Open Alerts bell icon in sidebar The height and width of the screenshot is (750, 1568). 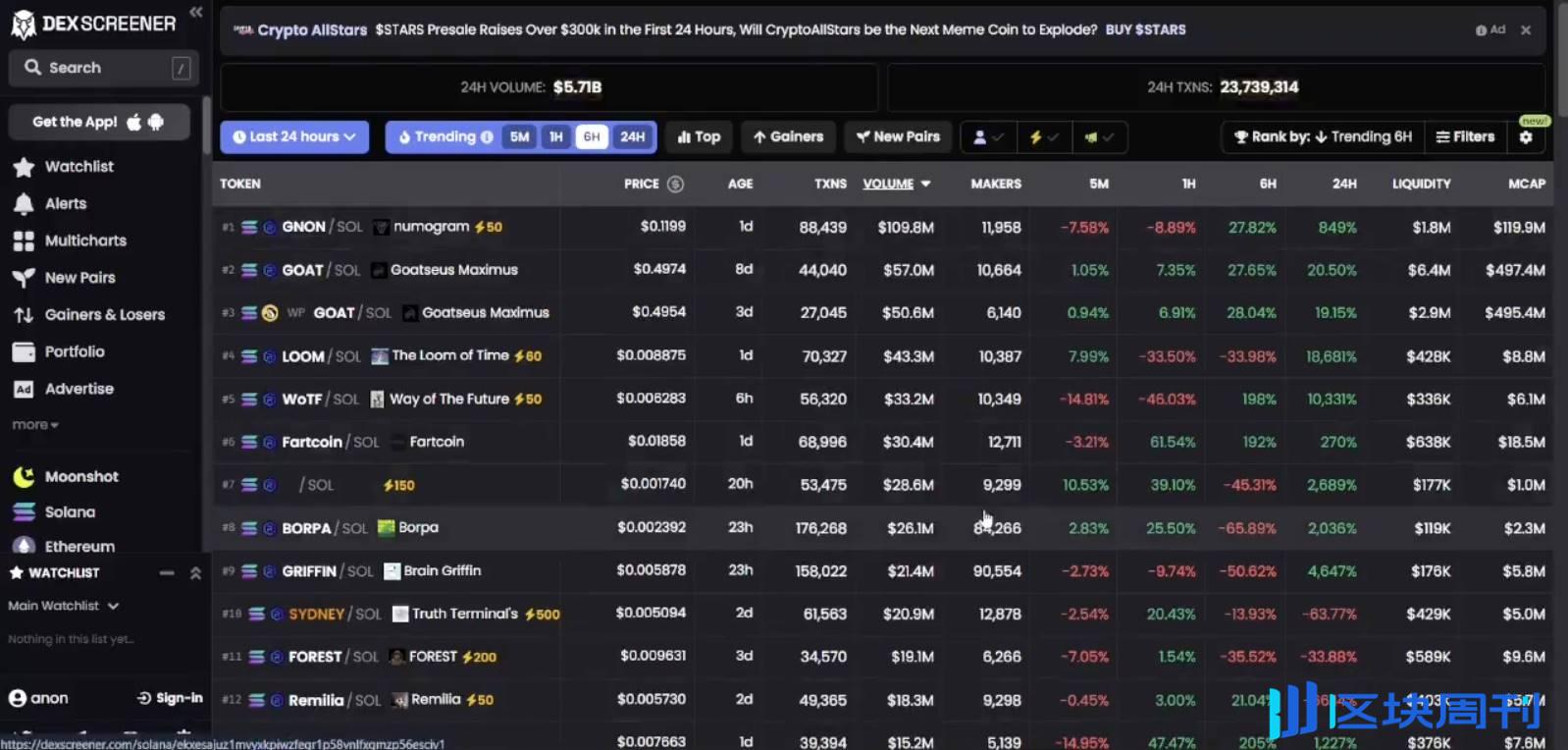[24, 204]
